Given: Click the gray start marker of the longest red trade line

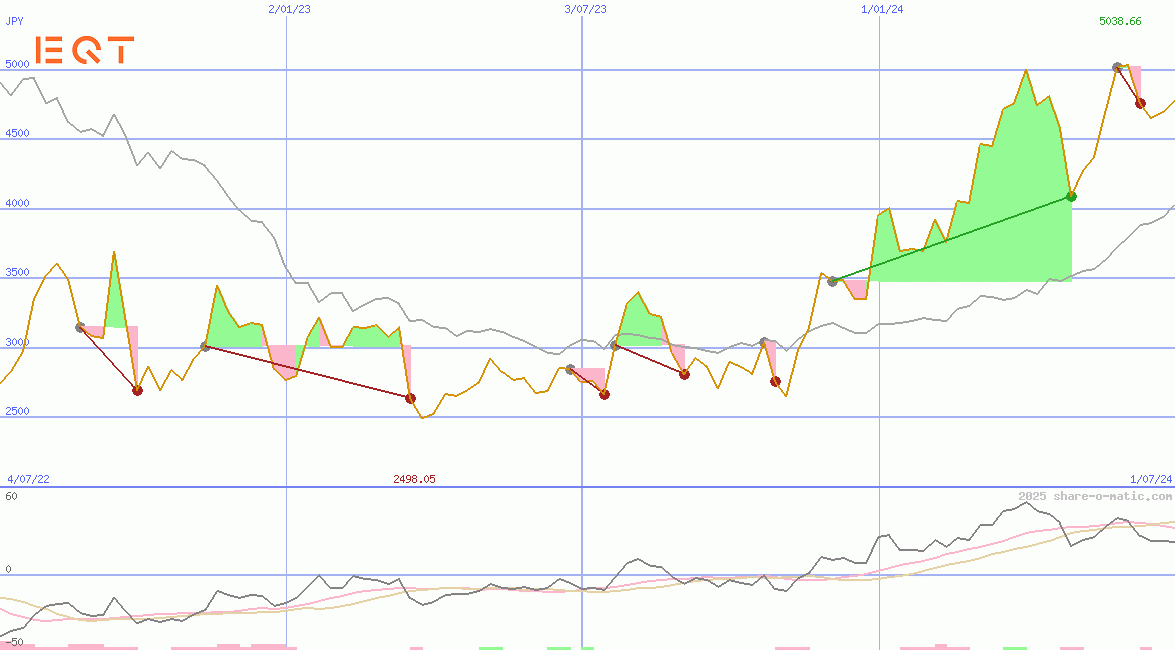Looking at the screenshot, I should (x=205, y=346).
